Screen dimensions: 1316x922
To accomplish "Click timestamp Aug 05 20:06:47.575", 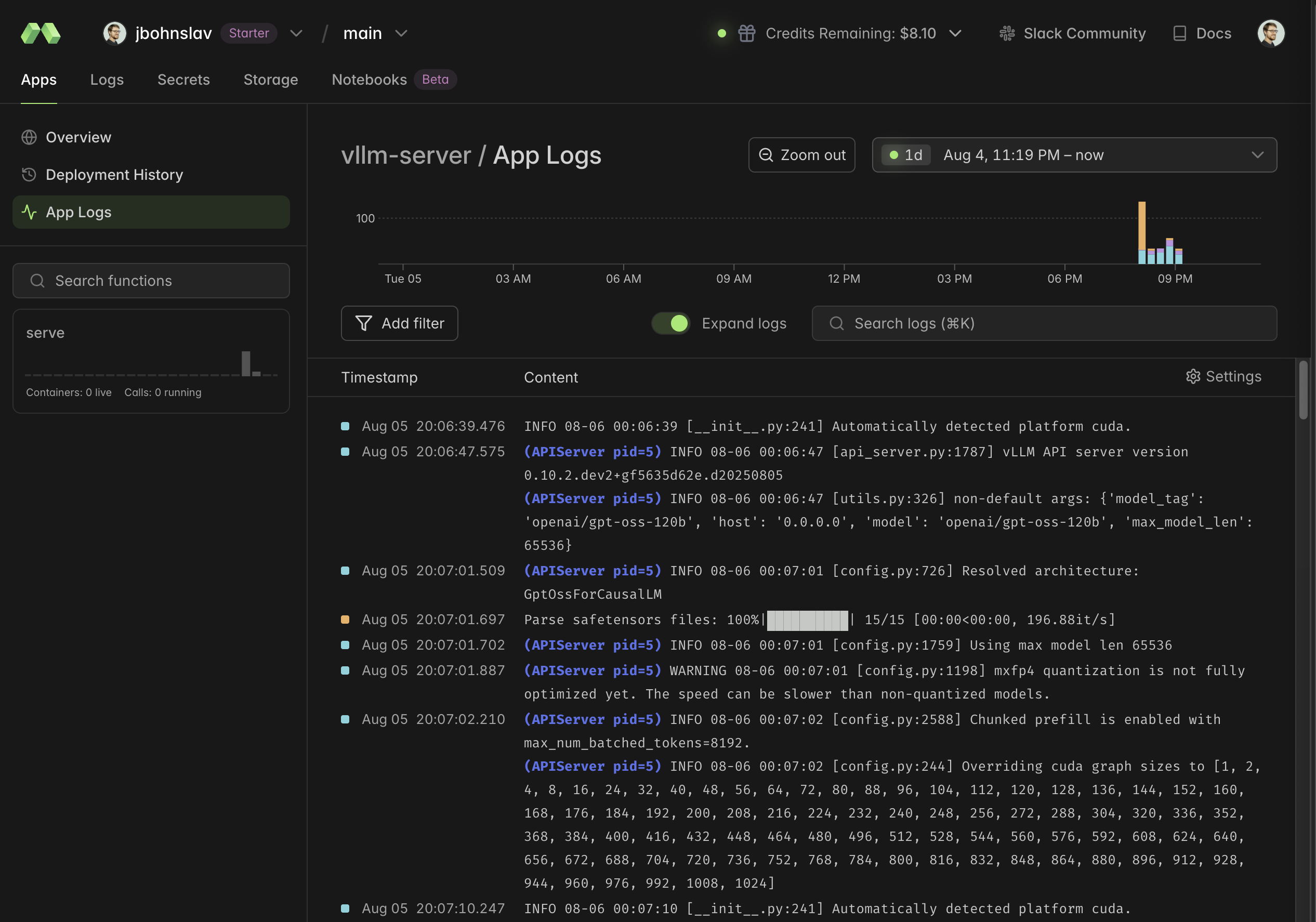I will 433,452.
